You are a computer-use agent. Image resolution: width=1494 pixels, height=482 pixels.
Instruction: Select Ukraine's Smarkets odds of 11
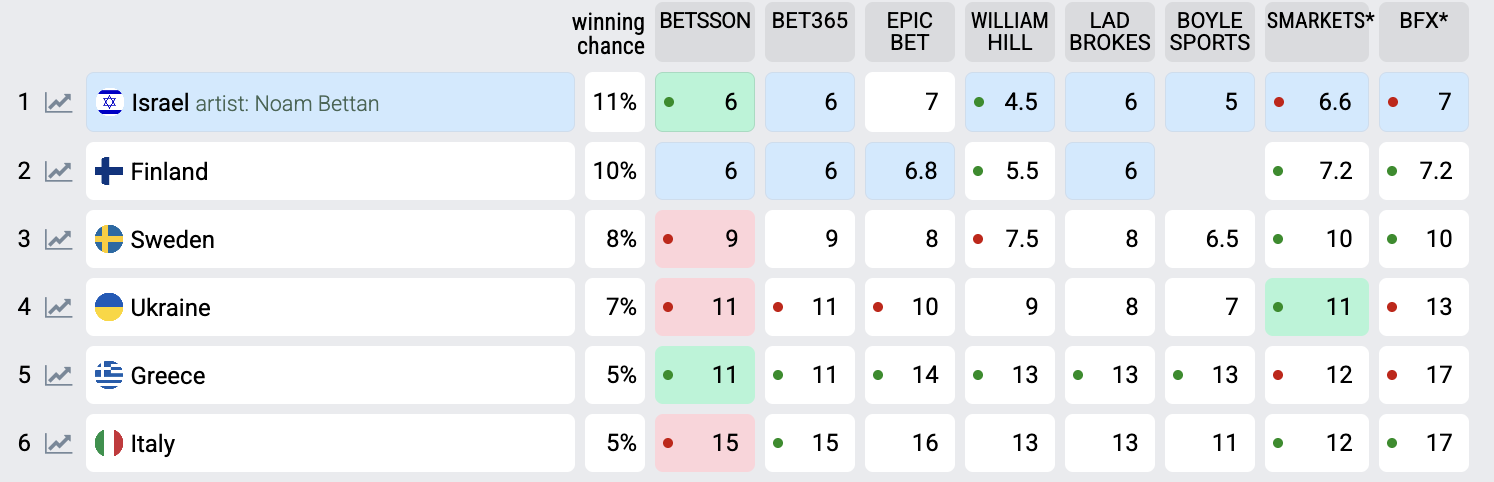(x=1317, y=307)
